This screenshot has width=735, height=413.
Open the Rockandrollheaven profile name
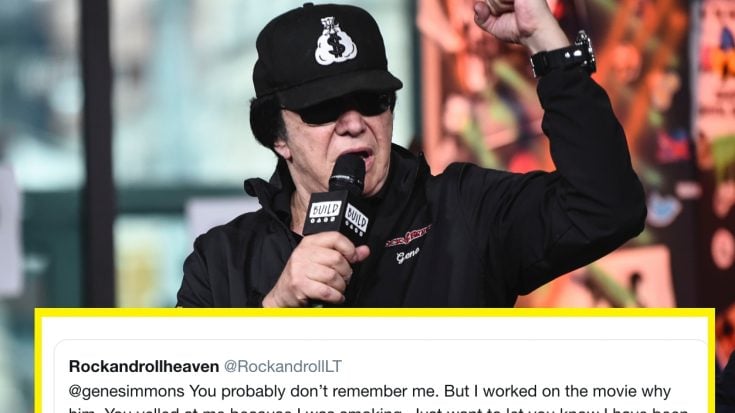144,367
